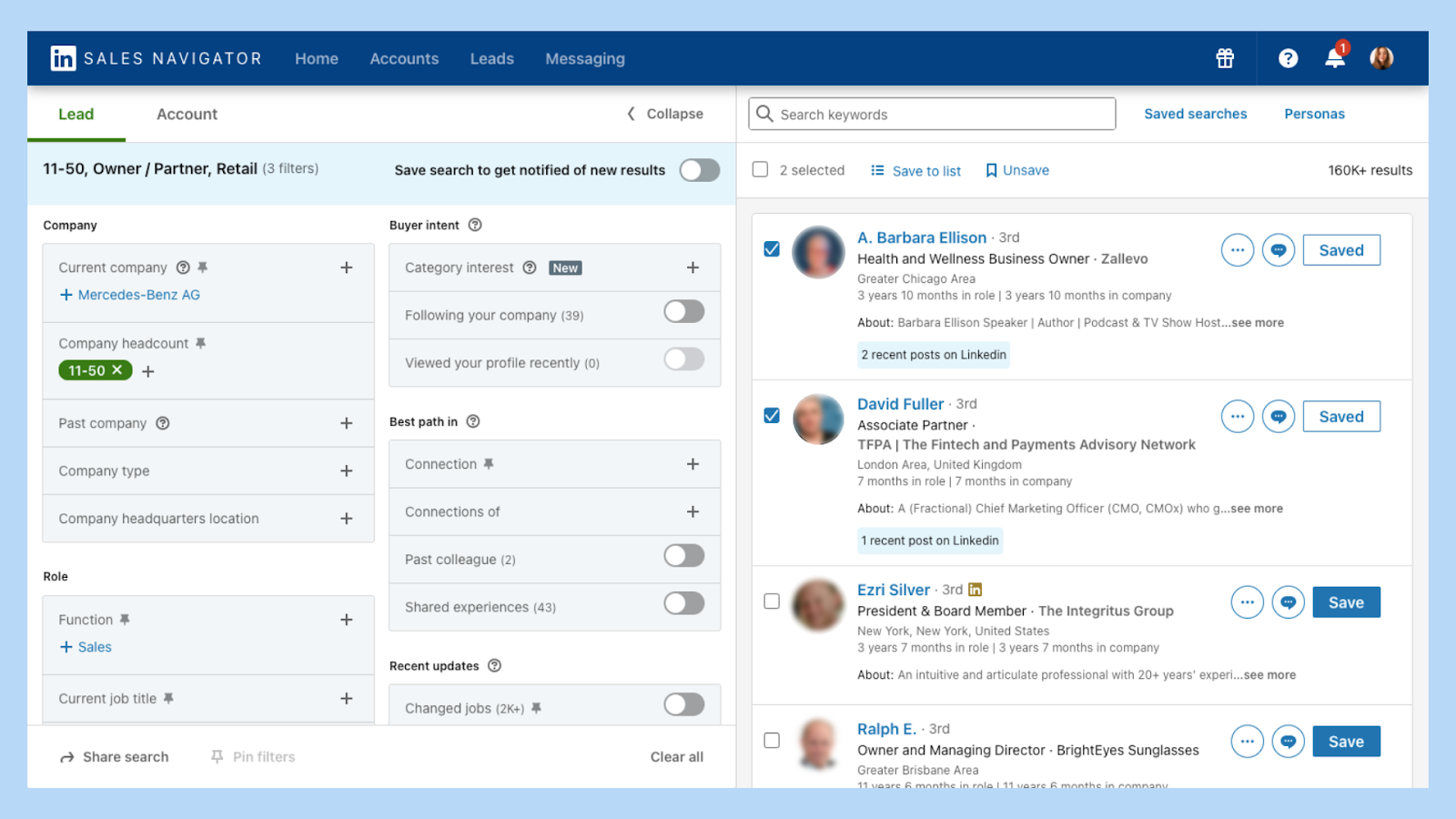1456x819 pixels.
Task: Check Ezri Silver's checkbox
Action: 772,602
